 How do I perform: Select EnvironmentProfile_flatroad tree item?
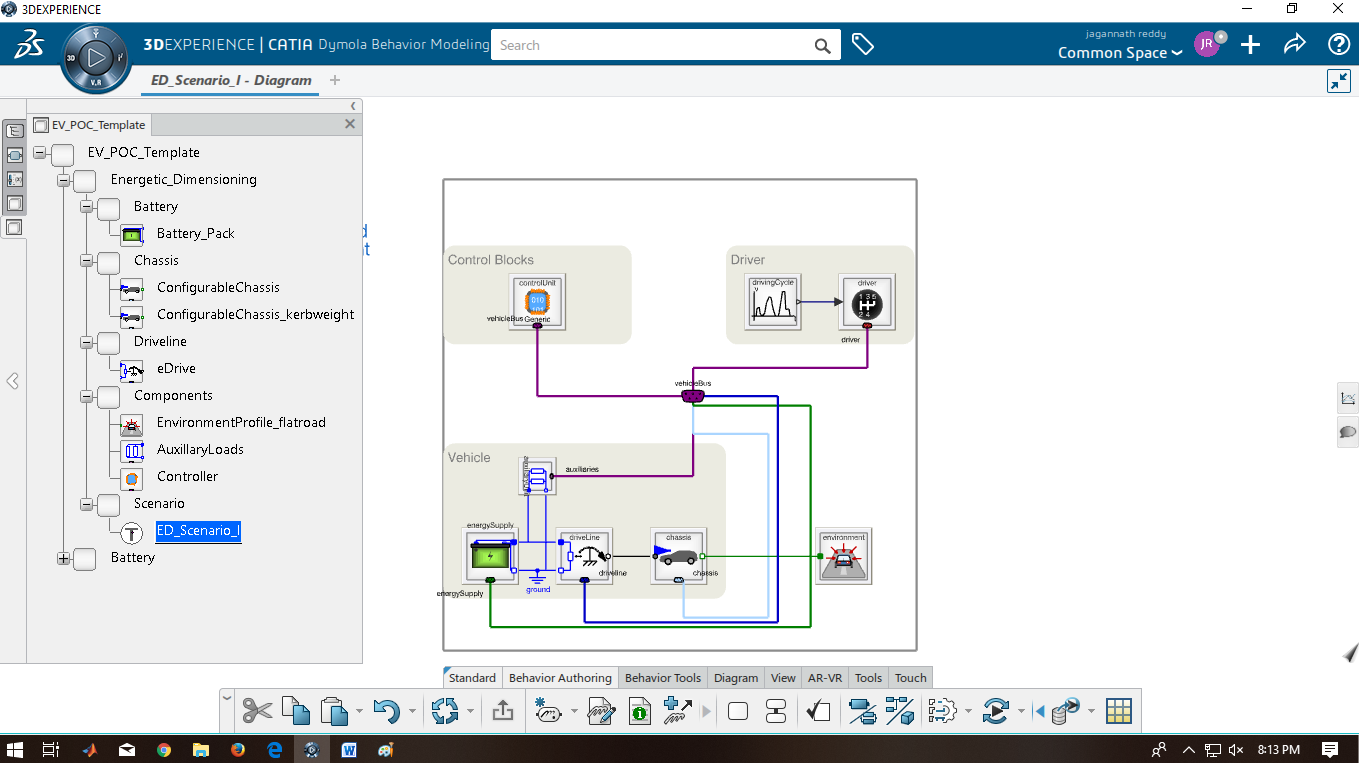(241, 423)
